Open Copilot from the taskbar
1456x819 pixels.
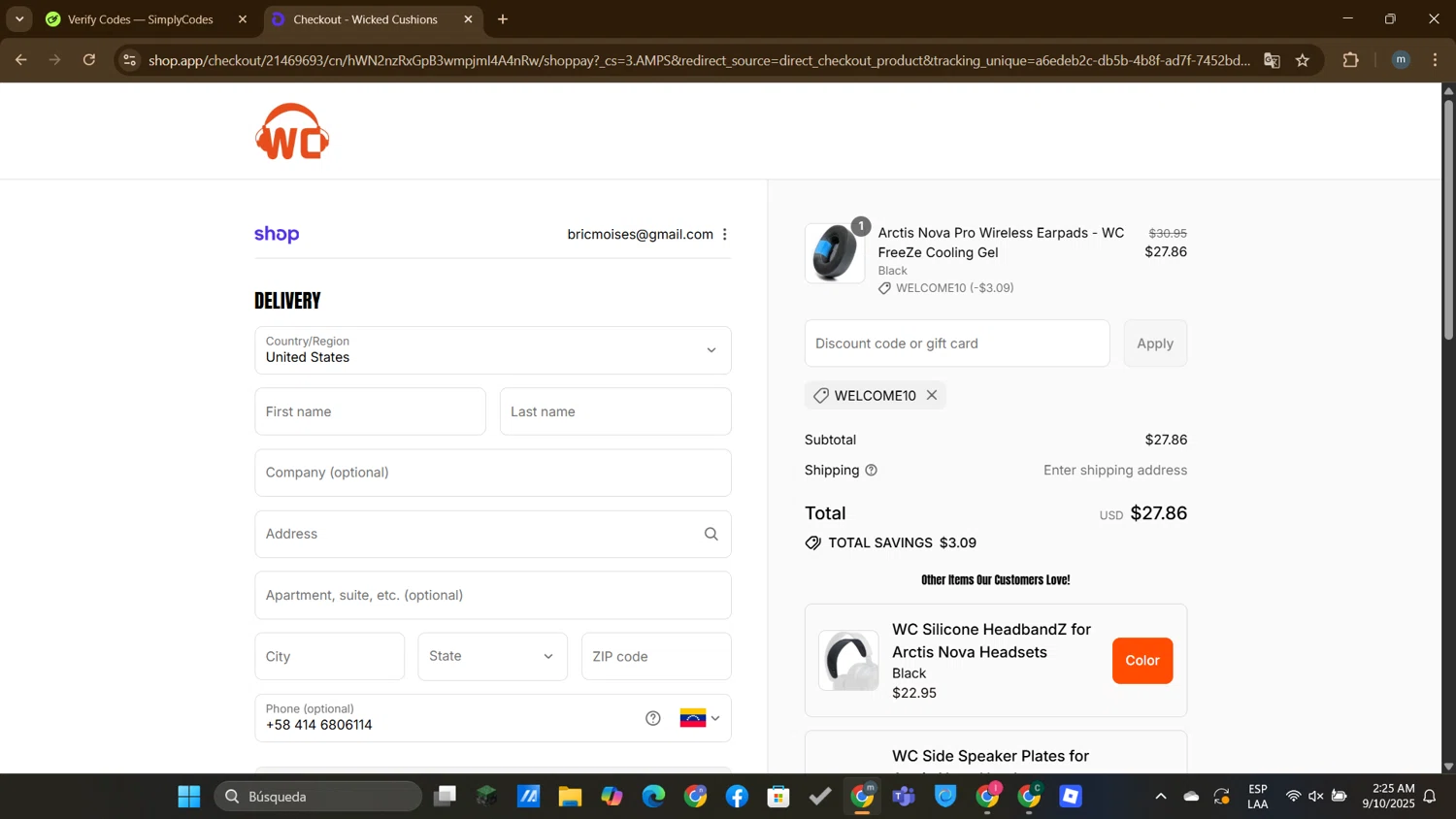pos(612,797)
